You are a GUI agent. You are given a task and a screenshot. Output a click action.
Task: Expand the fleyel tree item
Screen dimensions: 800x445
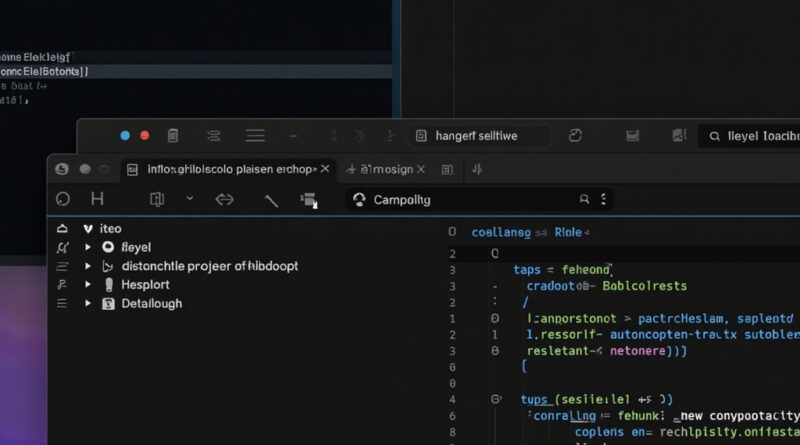88,247
